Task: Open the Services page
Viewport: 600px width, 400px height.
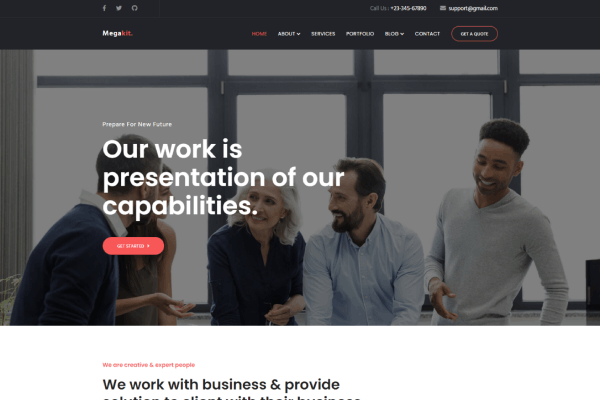Action: pos(323,34)
